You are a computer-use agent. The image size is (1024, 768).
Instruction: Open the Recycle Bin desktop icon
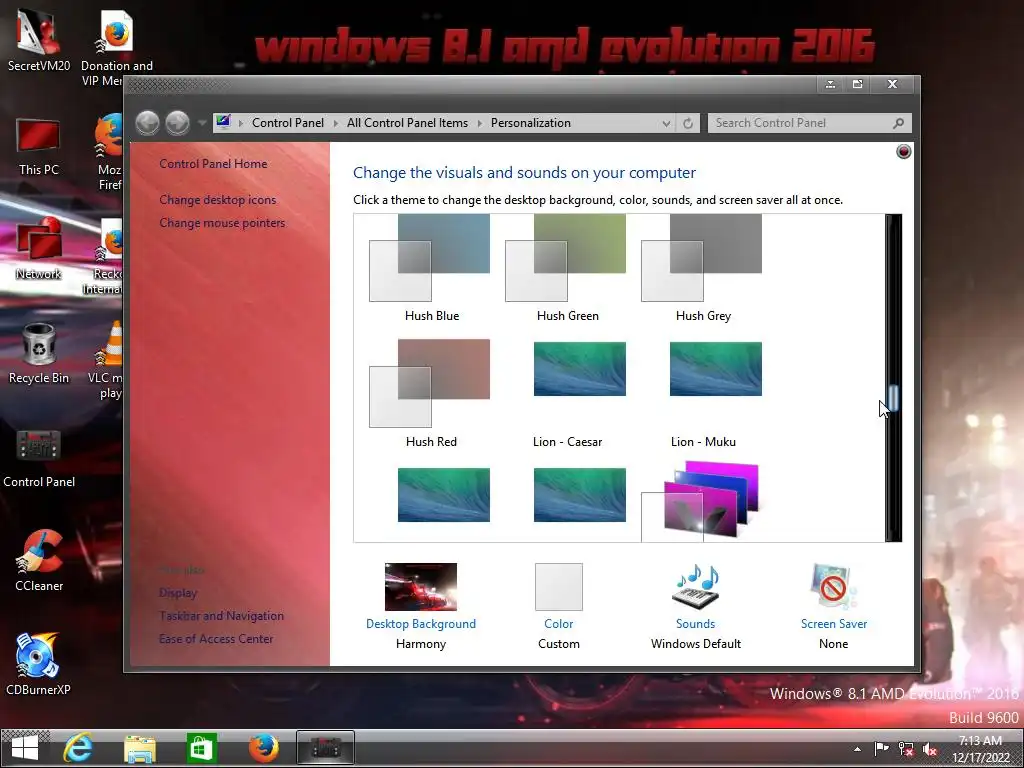[39, 353]
